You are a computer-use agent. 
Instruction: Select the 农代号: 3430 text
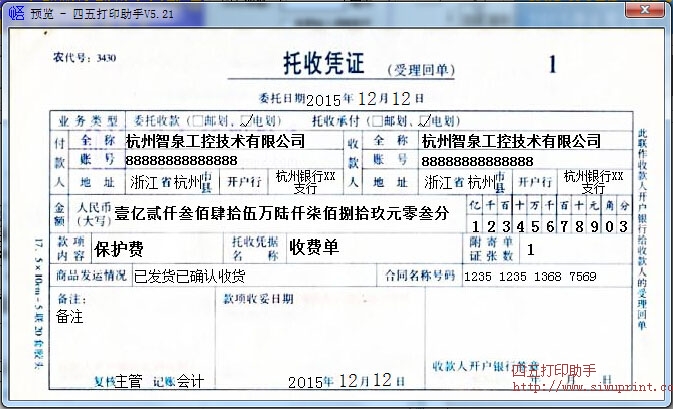coord(84,58)
